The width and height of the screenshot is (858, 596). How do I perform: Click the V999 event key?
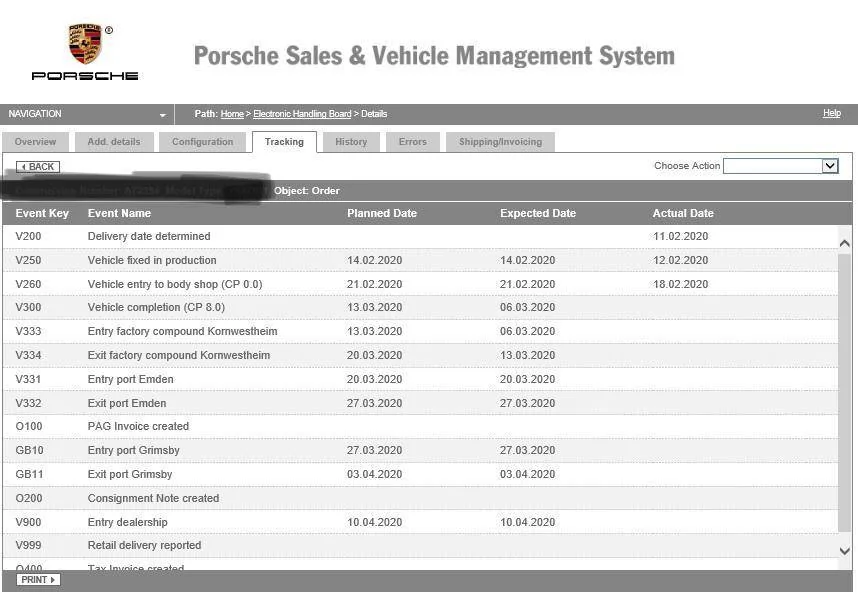tap(28, 546)
